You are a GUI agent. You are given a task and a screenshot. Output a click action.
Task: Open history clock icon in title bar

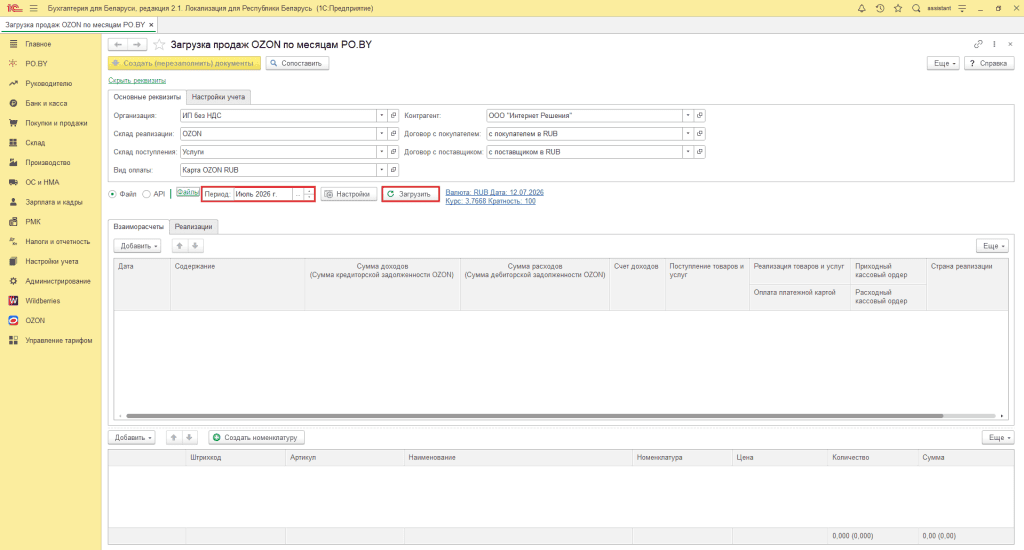coord(880,8)
